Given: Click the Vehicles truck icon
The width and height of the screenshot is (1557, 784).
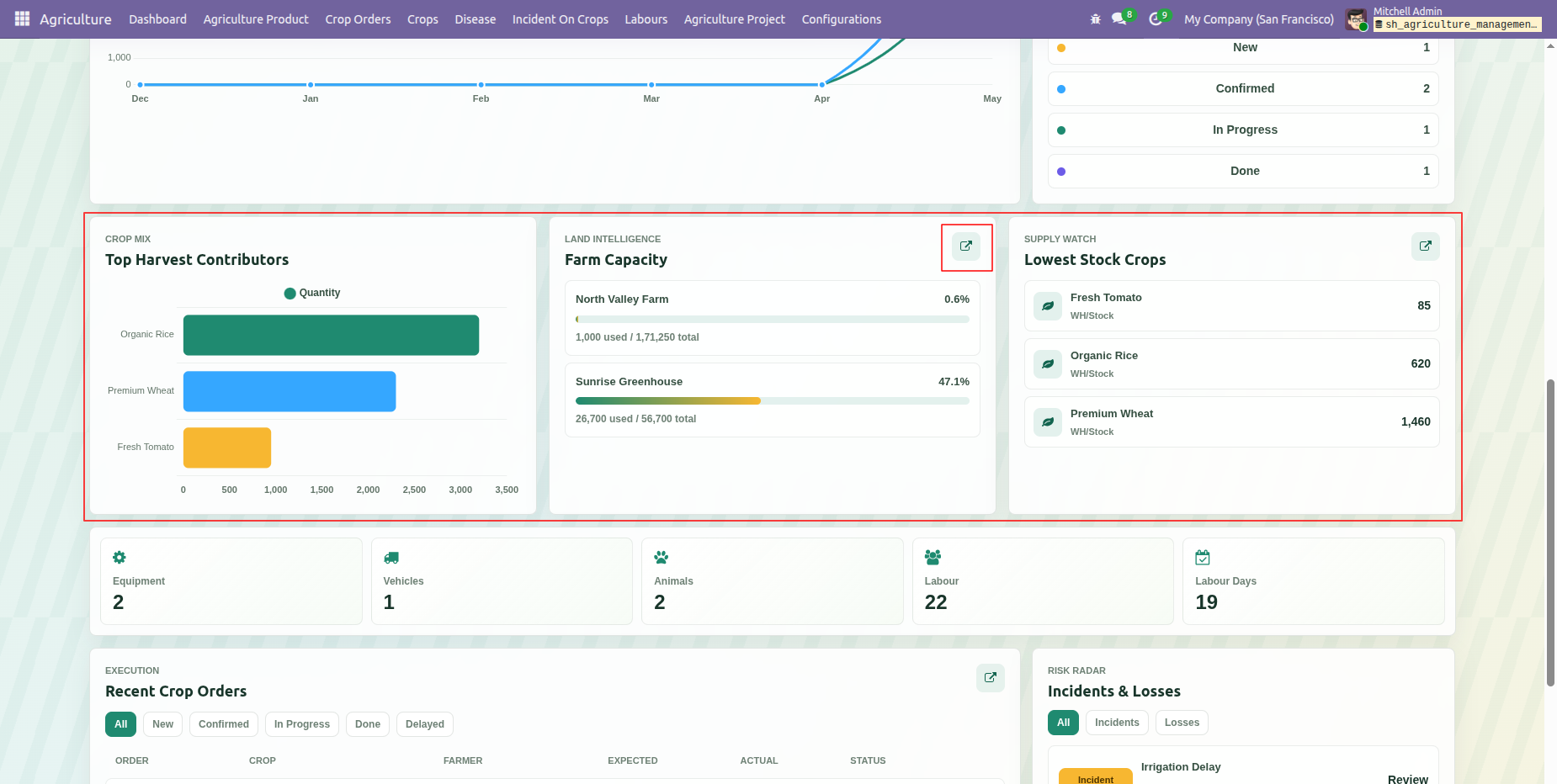Looking at the screenshot, I should click(x=391, y=558).
